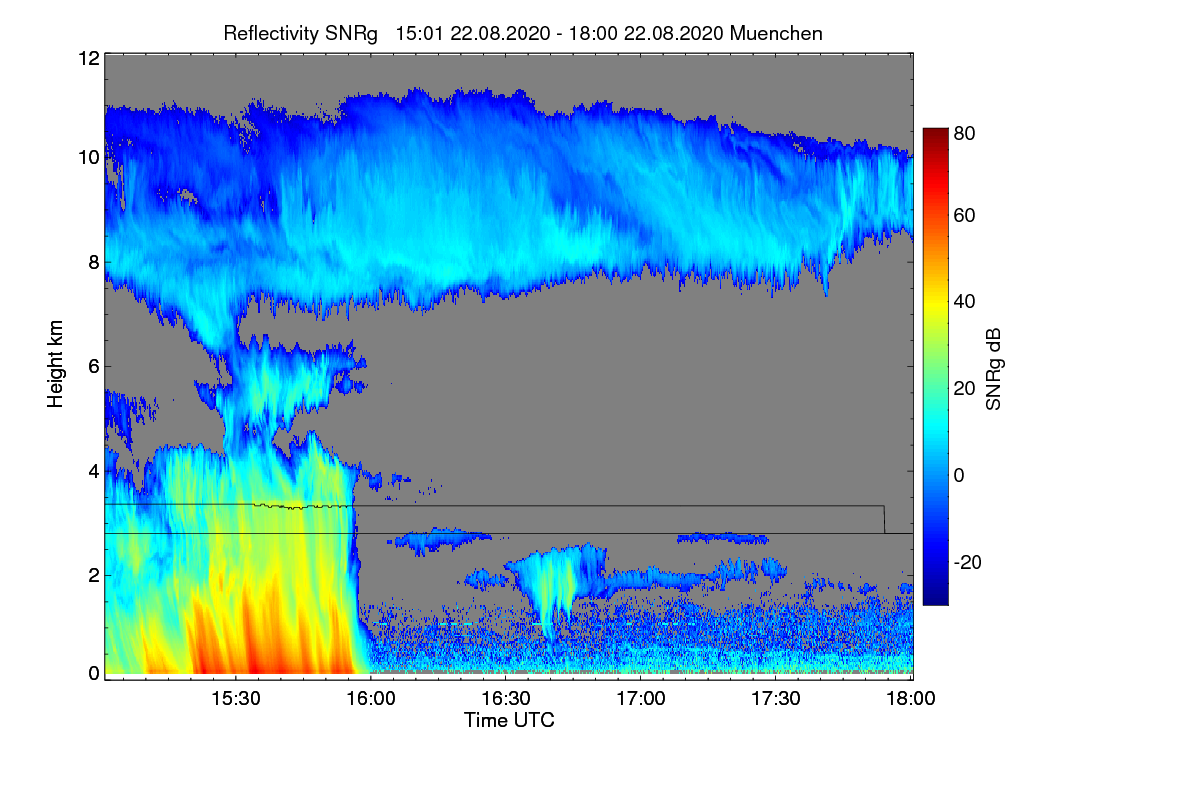The height and width of the screenshot is (800, 1200).
Task: Click the colorbar tick label 80
Action: pyautogui.click(x=964, y=131)
